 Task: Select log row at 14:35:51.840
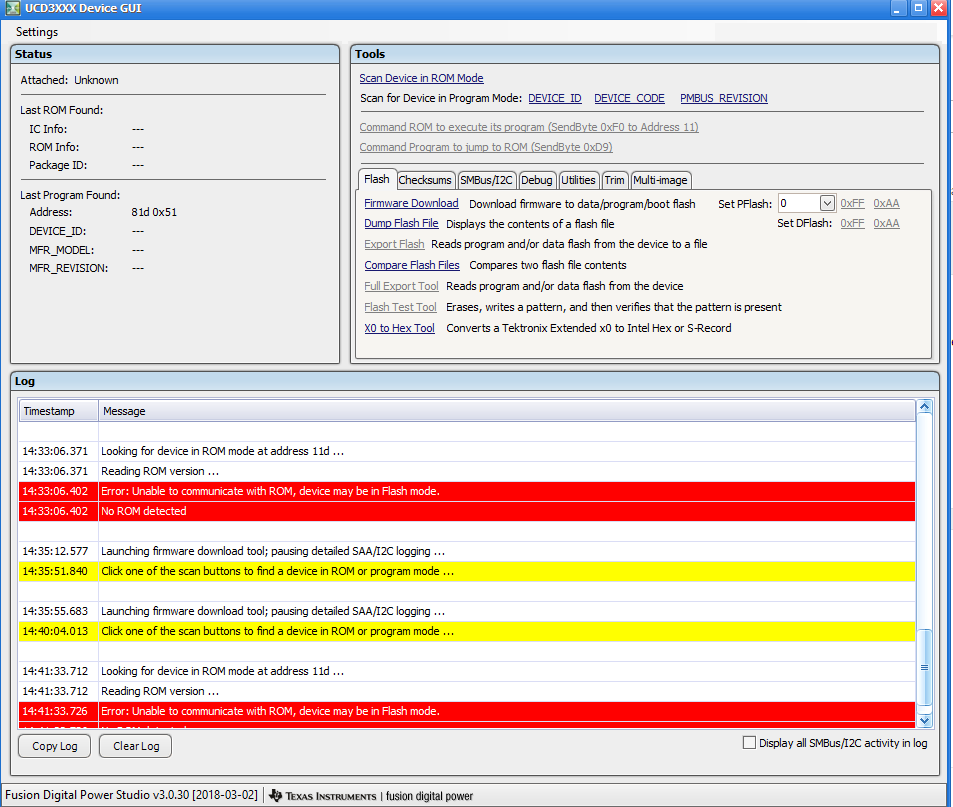pyautogui.click(x=467, y=572)
